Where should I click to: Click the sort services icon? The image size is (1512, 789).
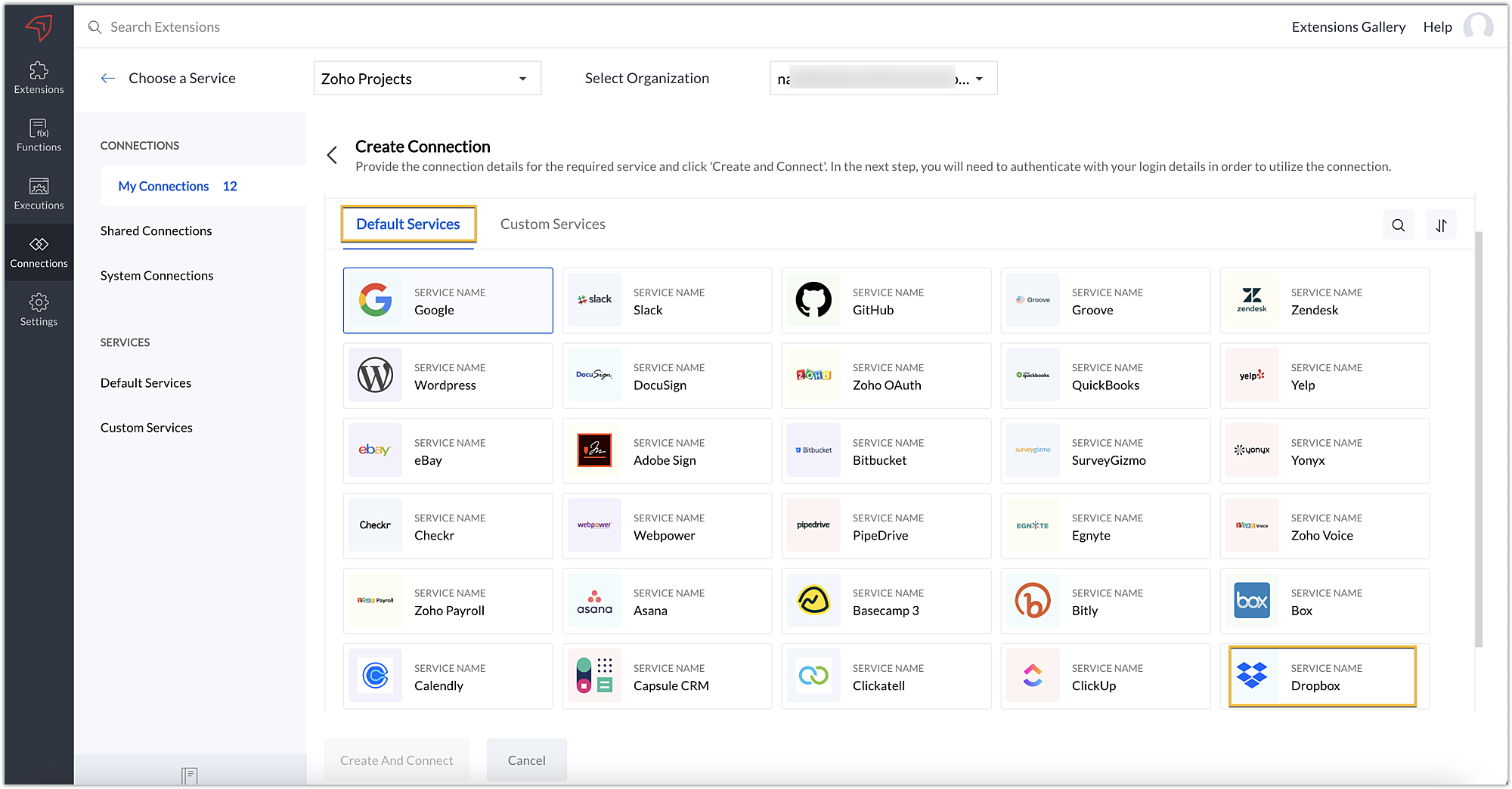click(1441, 225)
